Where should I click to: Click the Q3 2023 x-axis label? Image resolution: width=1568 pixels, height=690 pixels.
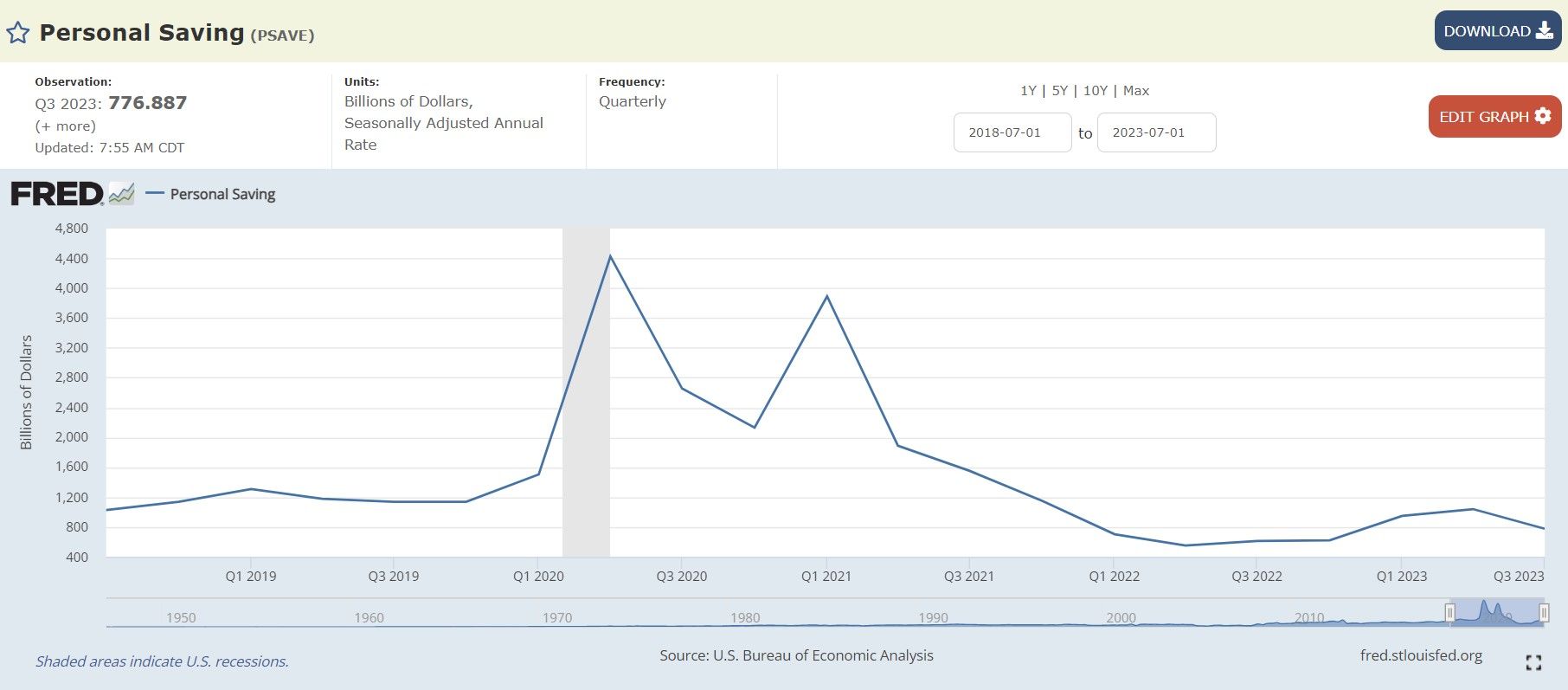pyautogui.click(x=1519, y=577)
